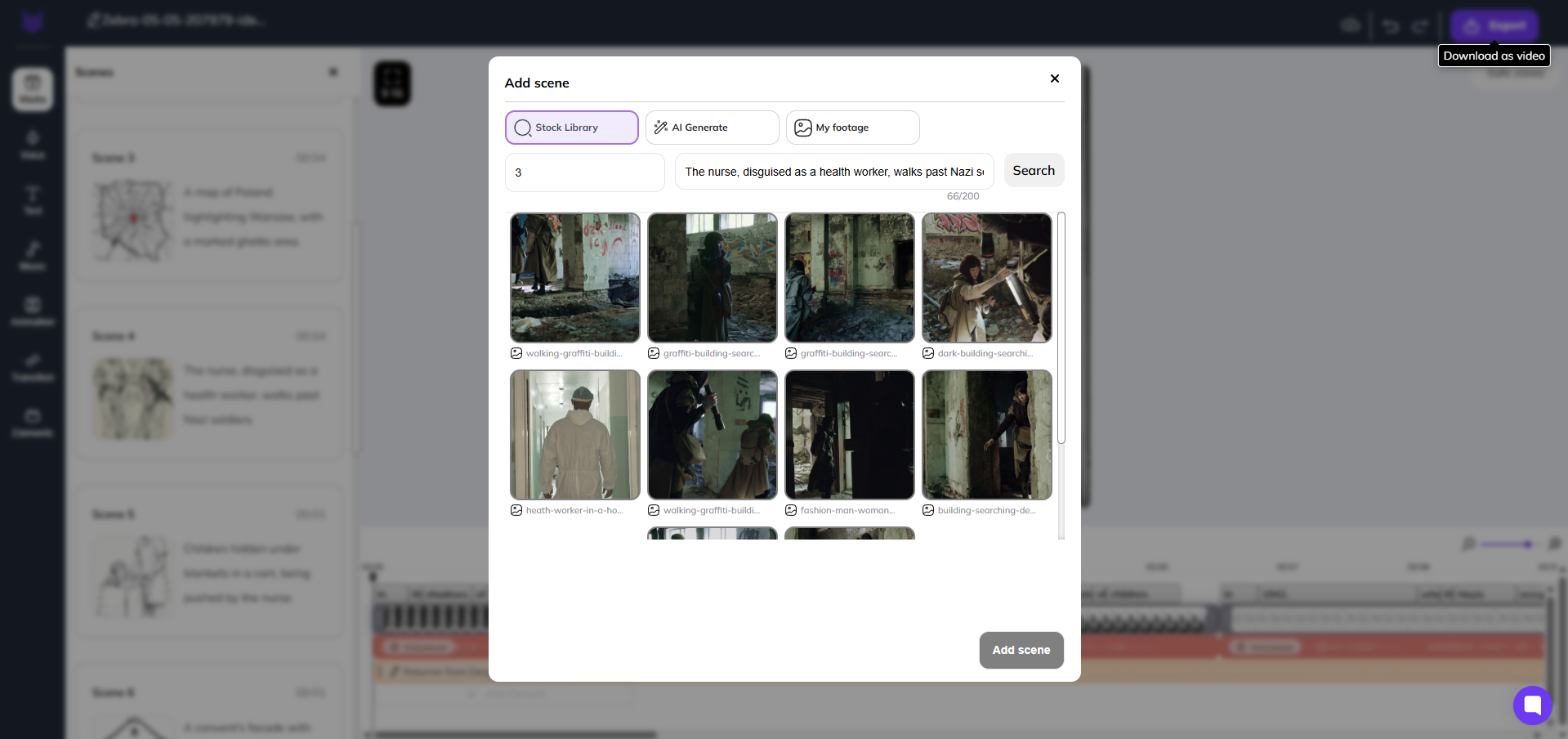Click the heath-worker-in-a-ho... file name

[x=574, y=510]
